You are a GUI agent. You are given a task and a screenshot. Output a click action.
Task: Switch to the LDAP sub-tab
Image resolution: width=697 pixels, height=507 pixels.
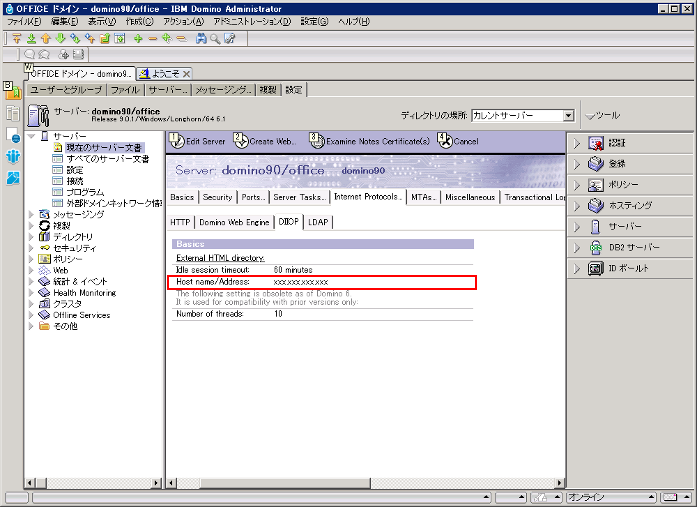click(x=318, y=222)
